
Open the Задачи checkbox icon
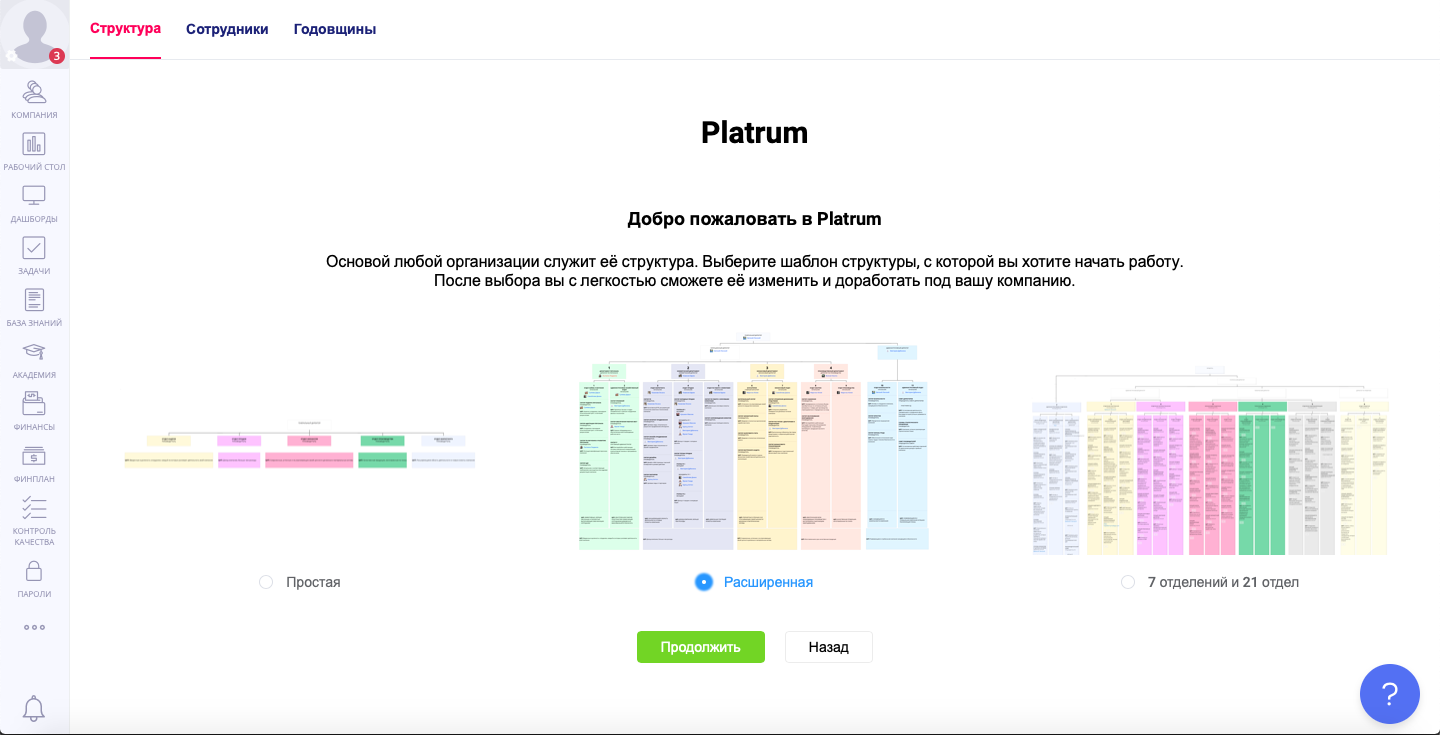[34, 248]
